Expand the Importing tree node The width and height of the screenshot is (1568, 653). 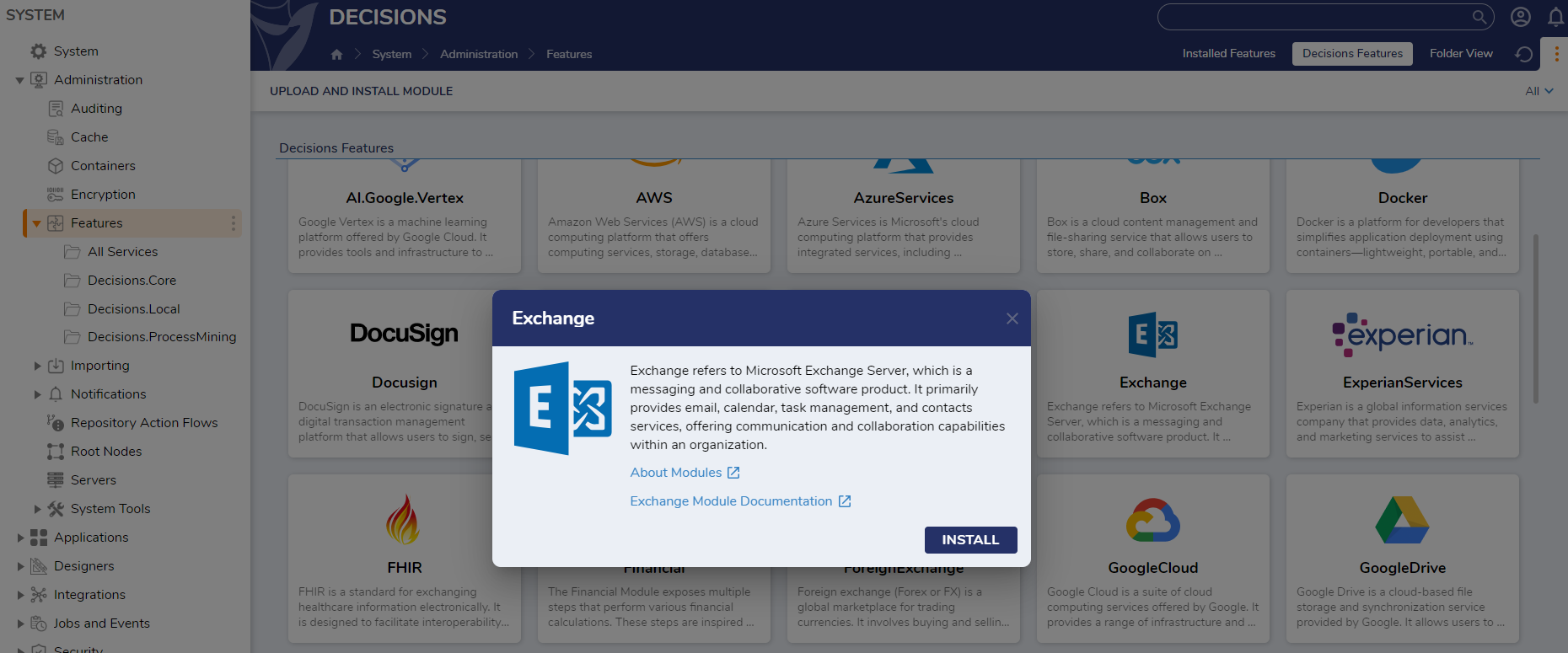tap(37, 366)
